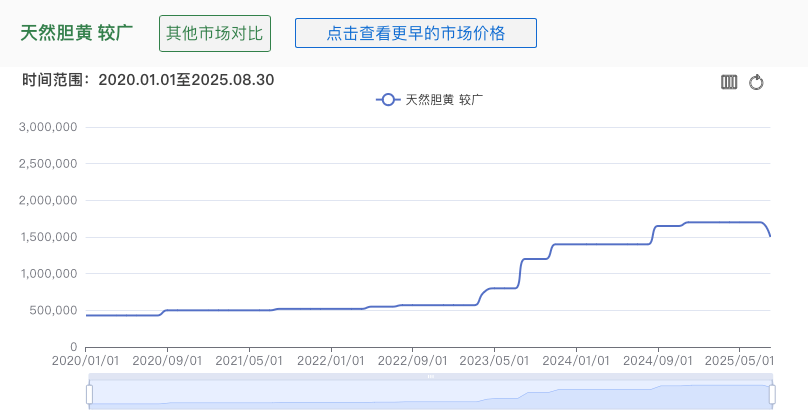This screenshot has width=808, height=417.
Task: Click the 2023/05/01 axis label
Action: click(494, 360)
